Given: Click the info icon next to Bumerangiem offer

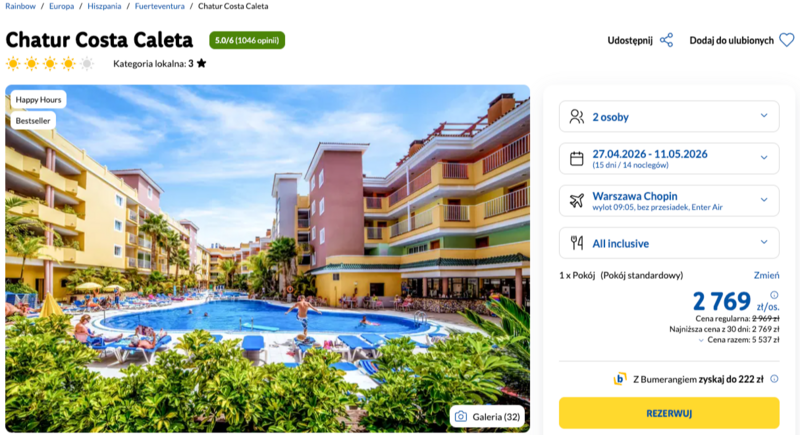Looking at the screenshot, I should pos(774,378).
